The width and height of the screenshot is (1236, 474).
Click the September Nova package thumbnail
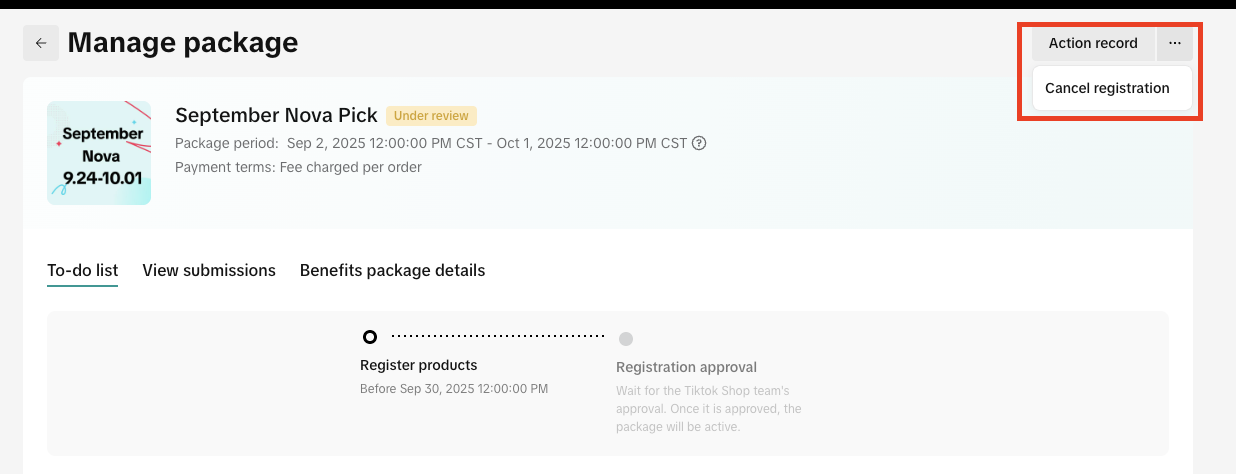[x=99, y=153]
